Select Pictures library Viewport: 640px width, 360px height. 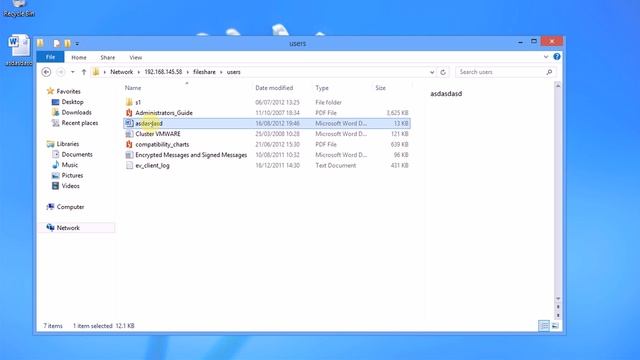tap(72, 176)
